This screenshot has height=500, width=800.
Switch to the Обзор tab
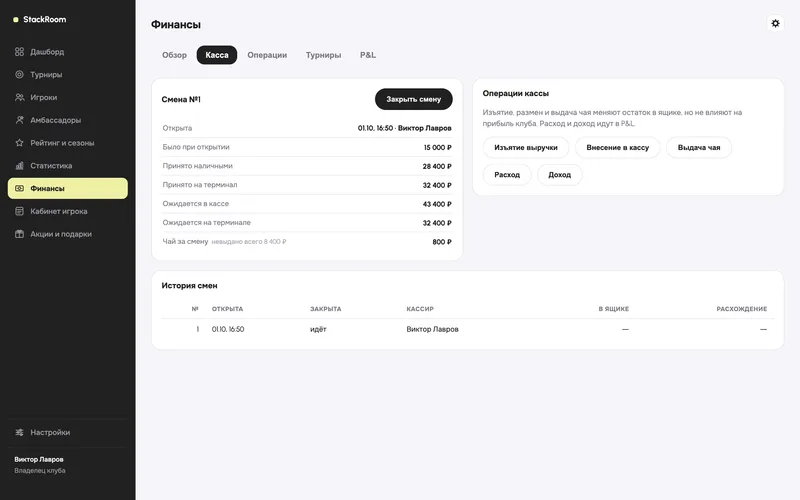pos(174,55)
